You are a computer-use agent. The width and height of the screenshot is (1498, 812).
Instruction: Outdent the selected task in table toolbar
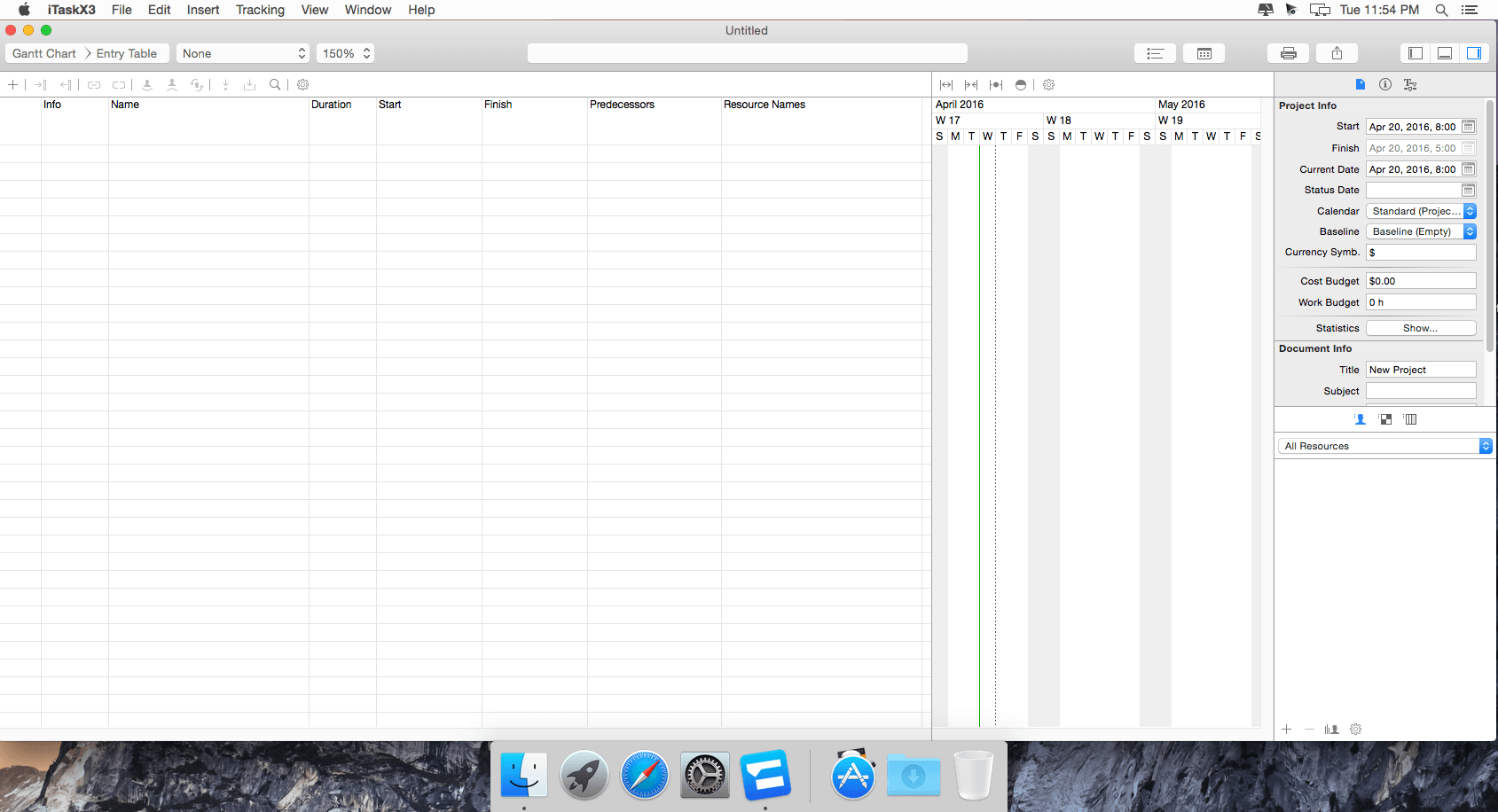[x=66, y=85]
